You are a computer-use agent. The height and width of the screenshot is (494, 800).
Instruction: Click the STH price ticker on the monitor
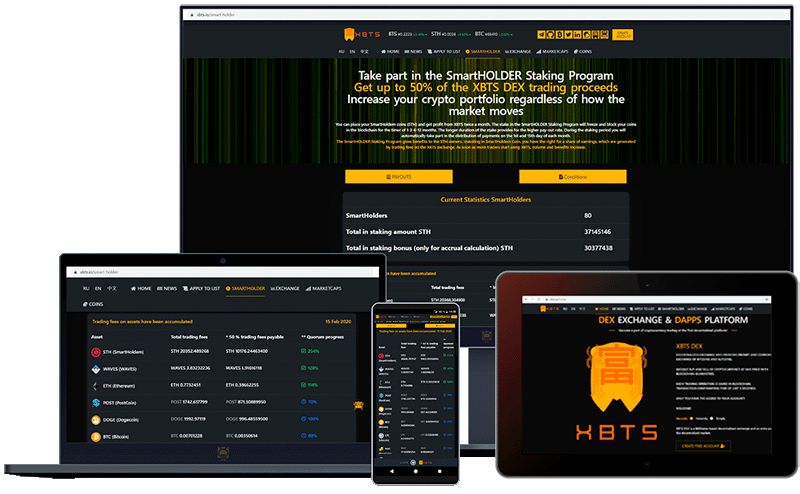[451, 34]
